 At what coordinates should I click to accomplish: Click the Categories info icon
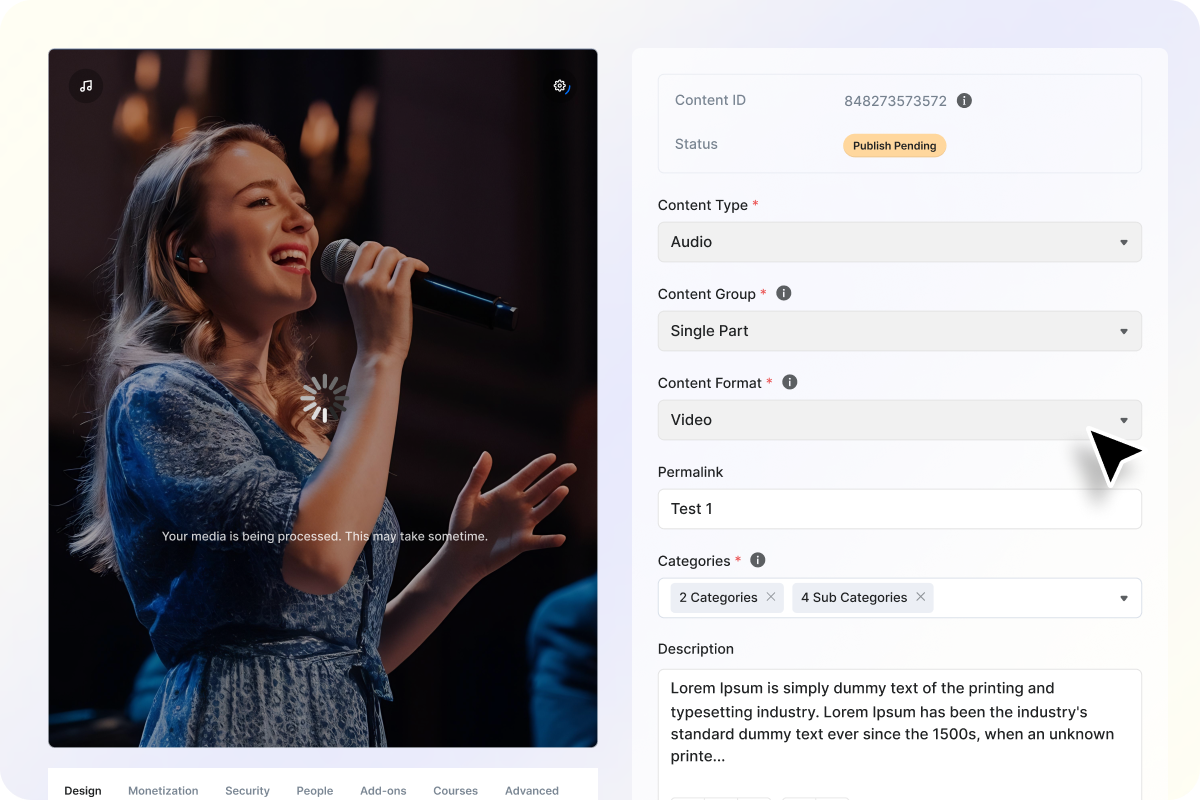click(x=758, y=560)
